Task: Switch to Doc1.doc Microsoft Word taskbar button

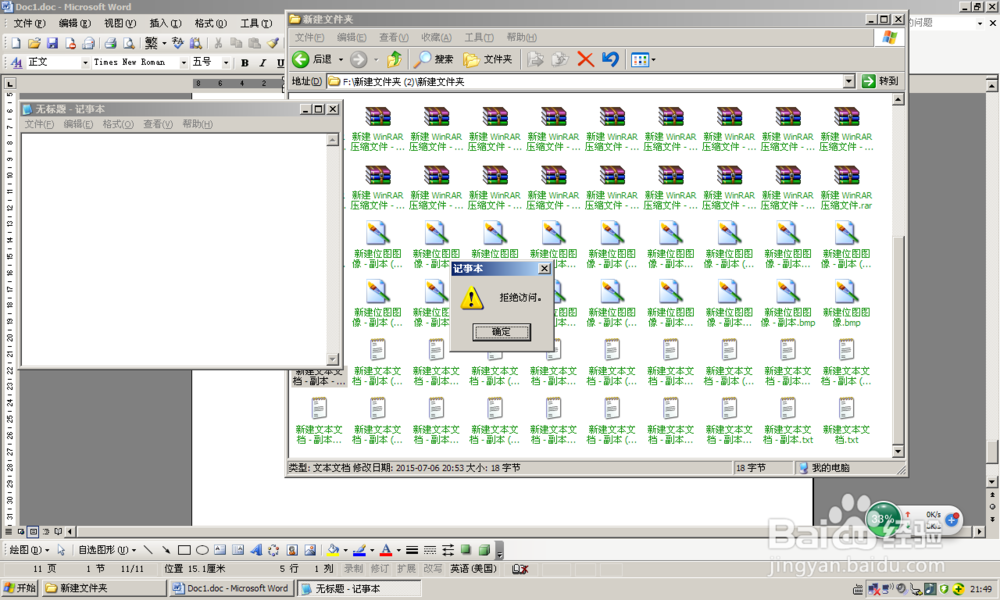Action: (x=231, y=589)
